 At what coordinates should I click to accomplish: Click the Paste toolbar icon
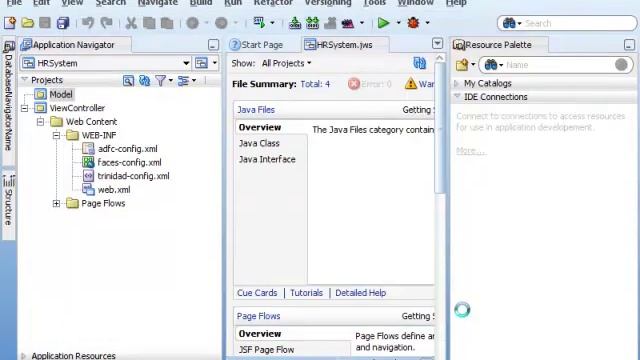coord(167,23)
